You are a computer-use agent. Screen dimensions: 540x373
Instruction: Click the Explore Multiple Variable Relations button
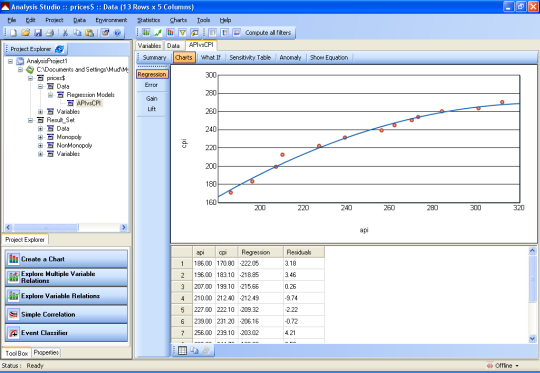point(66,277)
